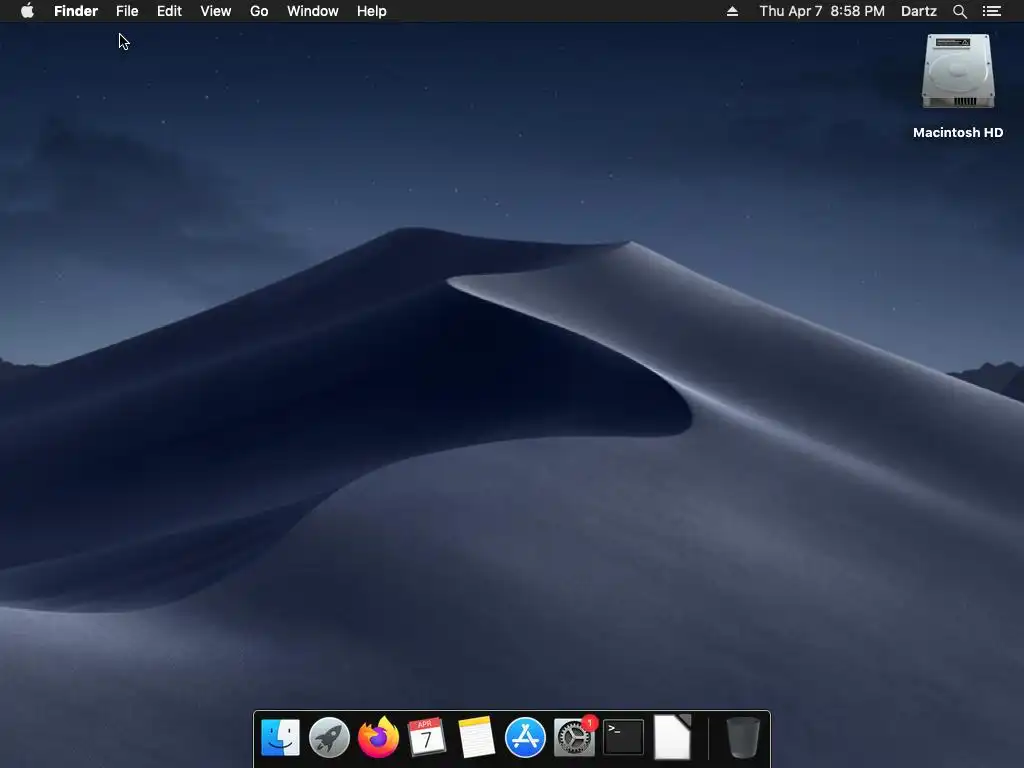Click the Macintosh HD label
The height and width of the screenshot is (768, 1024).
957,133
